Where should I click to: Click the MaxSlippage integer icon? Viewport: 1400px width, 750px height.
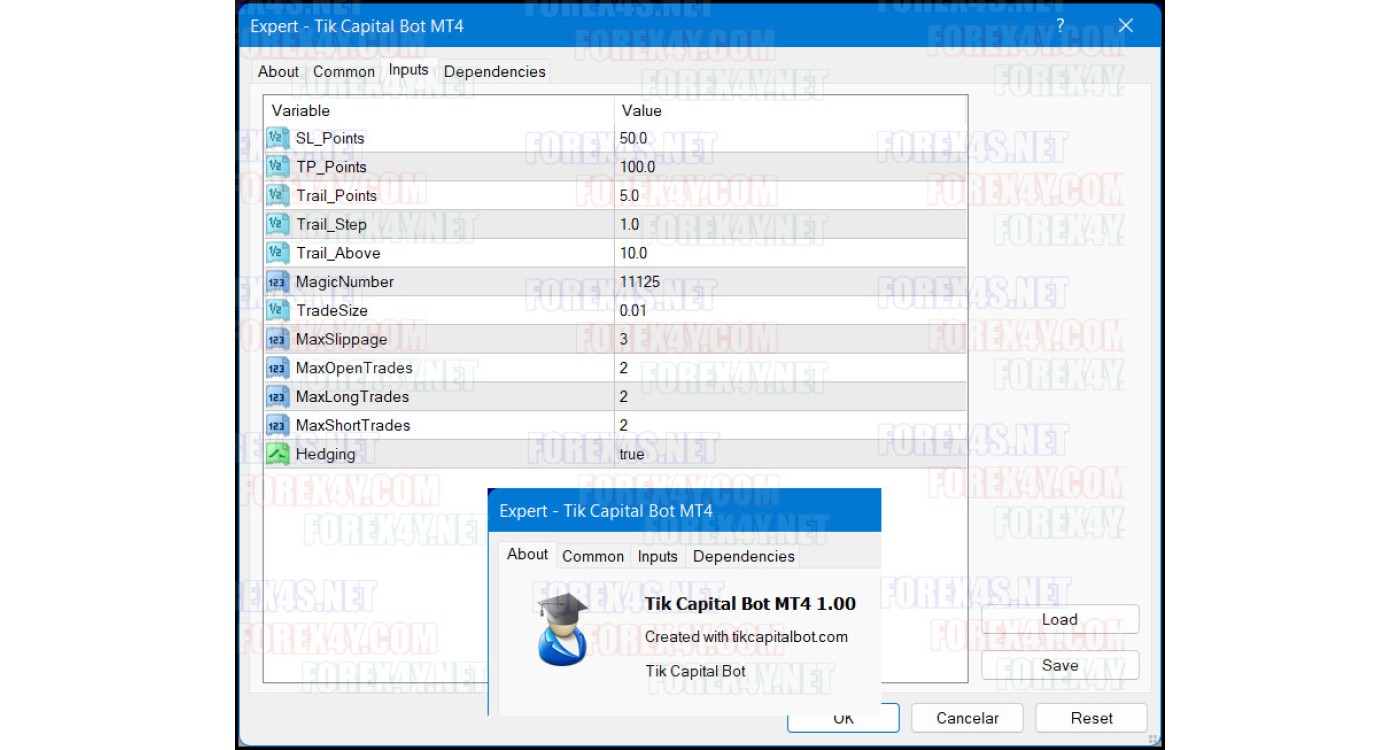(278, 339)
